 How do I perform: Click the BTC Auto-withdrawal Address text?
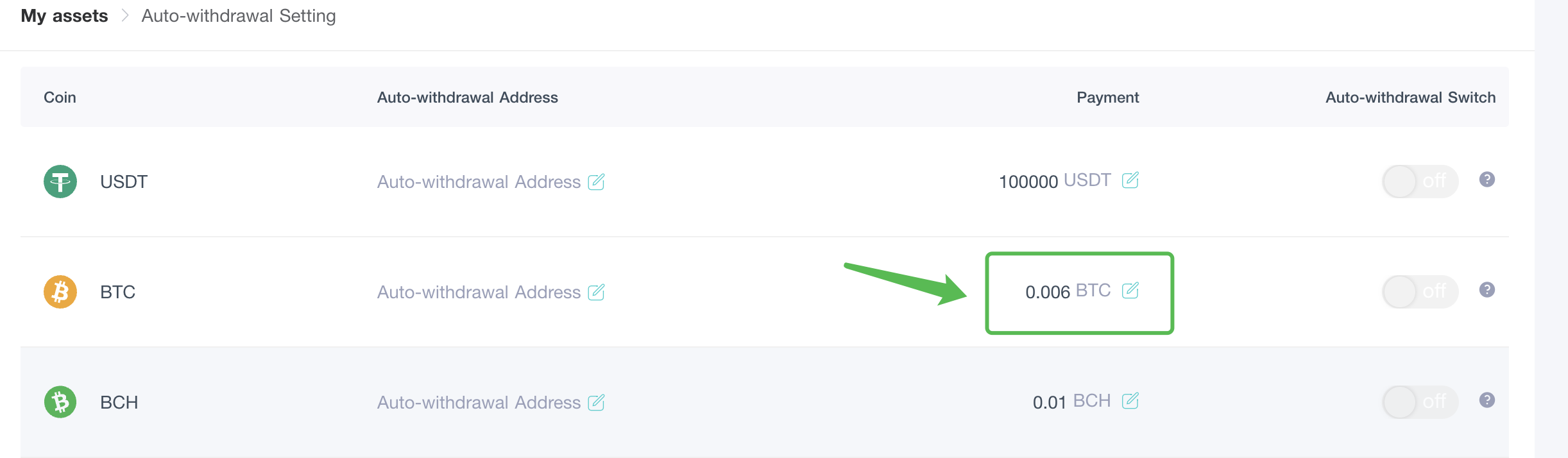click(x=479, y=292)
